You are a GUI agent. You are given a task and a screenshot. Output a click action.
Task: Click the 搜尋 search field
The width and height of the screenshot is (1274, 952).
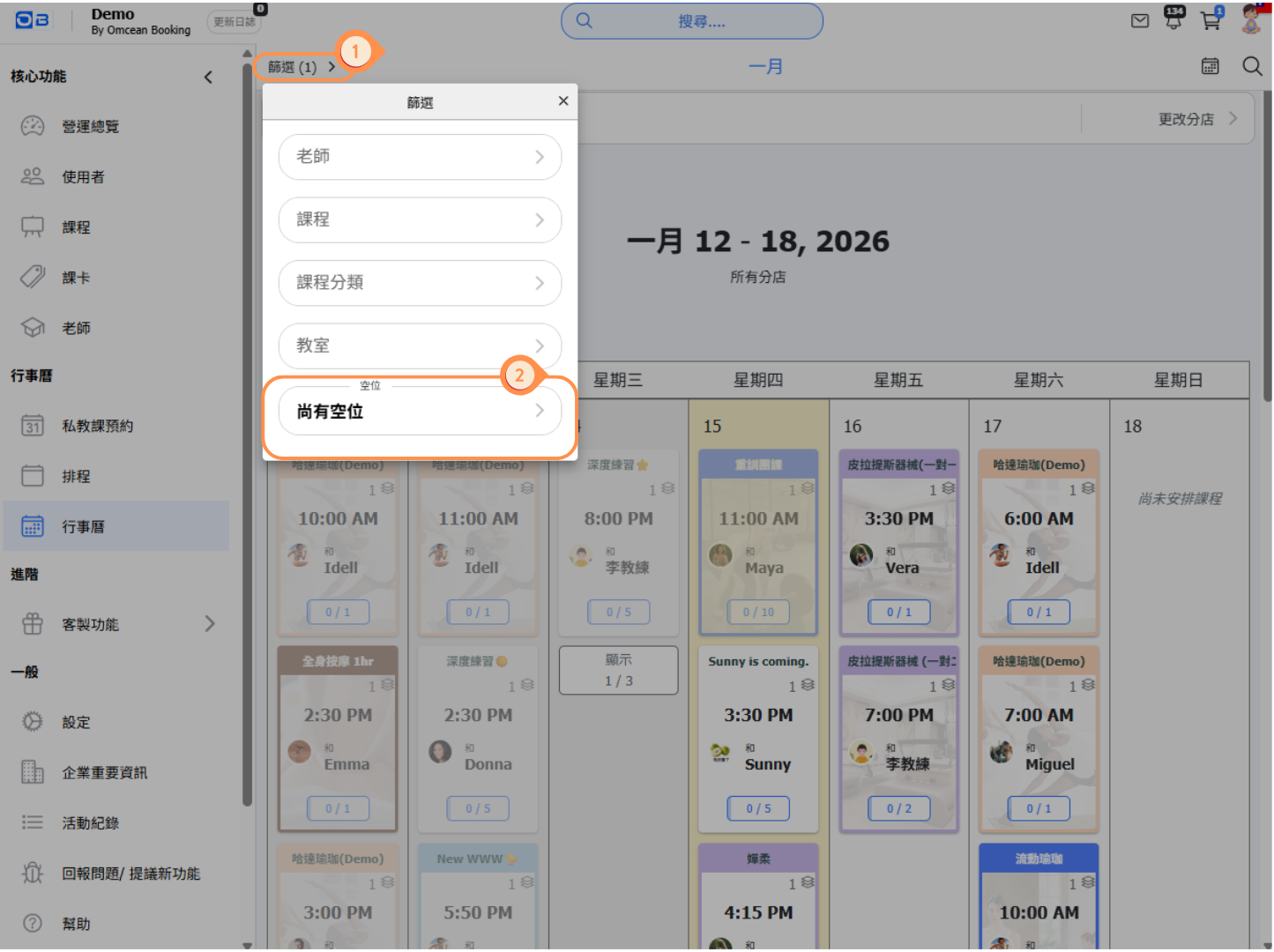[692, 21]
